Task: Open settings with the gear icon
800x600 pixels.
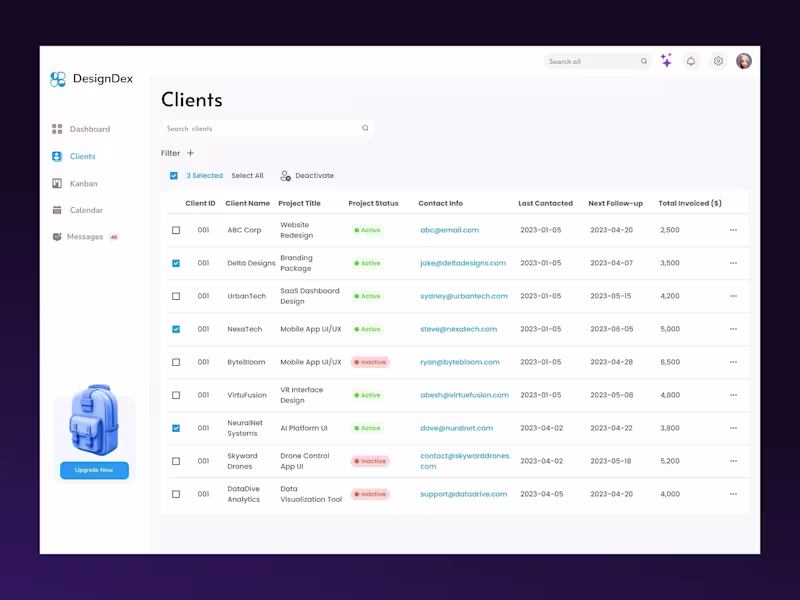Action: 717,61
